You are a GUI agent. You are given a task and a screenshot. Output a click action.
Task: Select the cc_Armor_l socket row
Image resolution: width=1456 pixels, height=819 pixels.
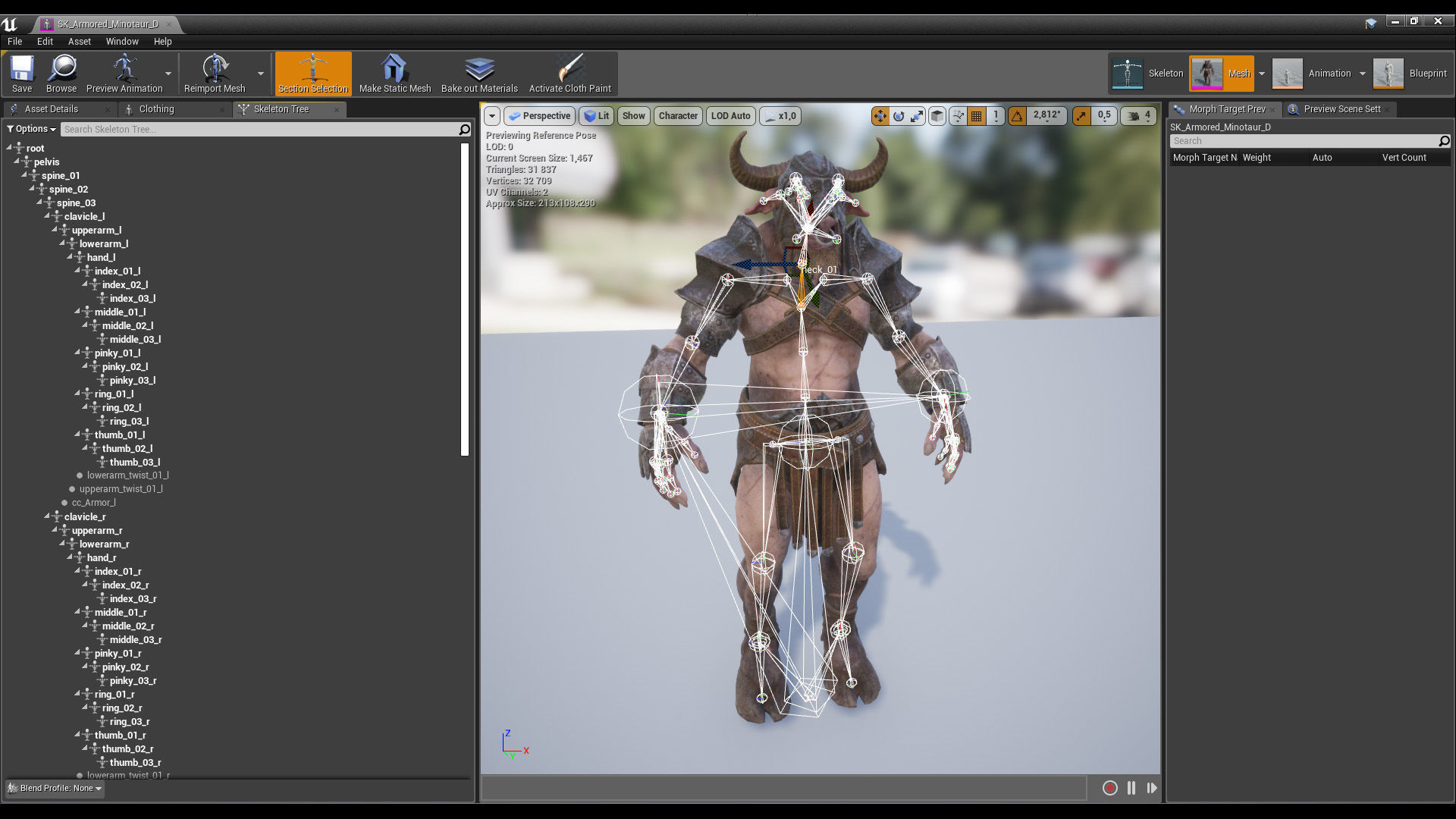point(93,503)
